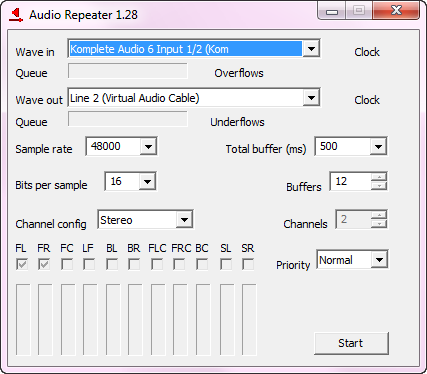
Task: Open the Wave in device dropdown
Action: (194, 49)
